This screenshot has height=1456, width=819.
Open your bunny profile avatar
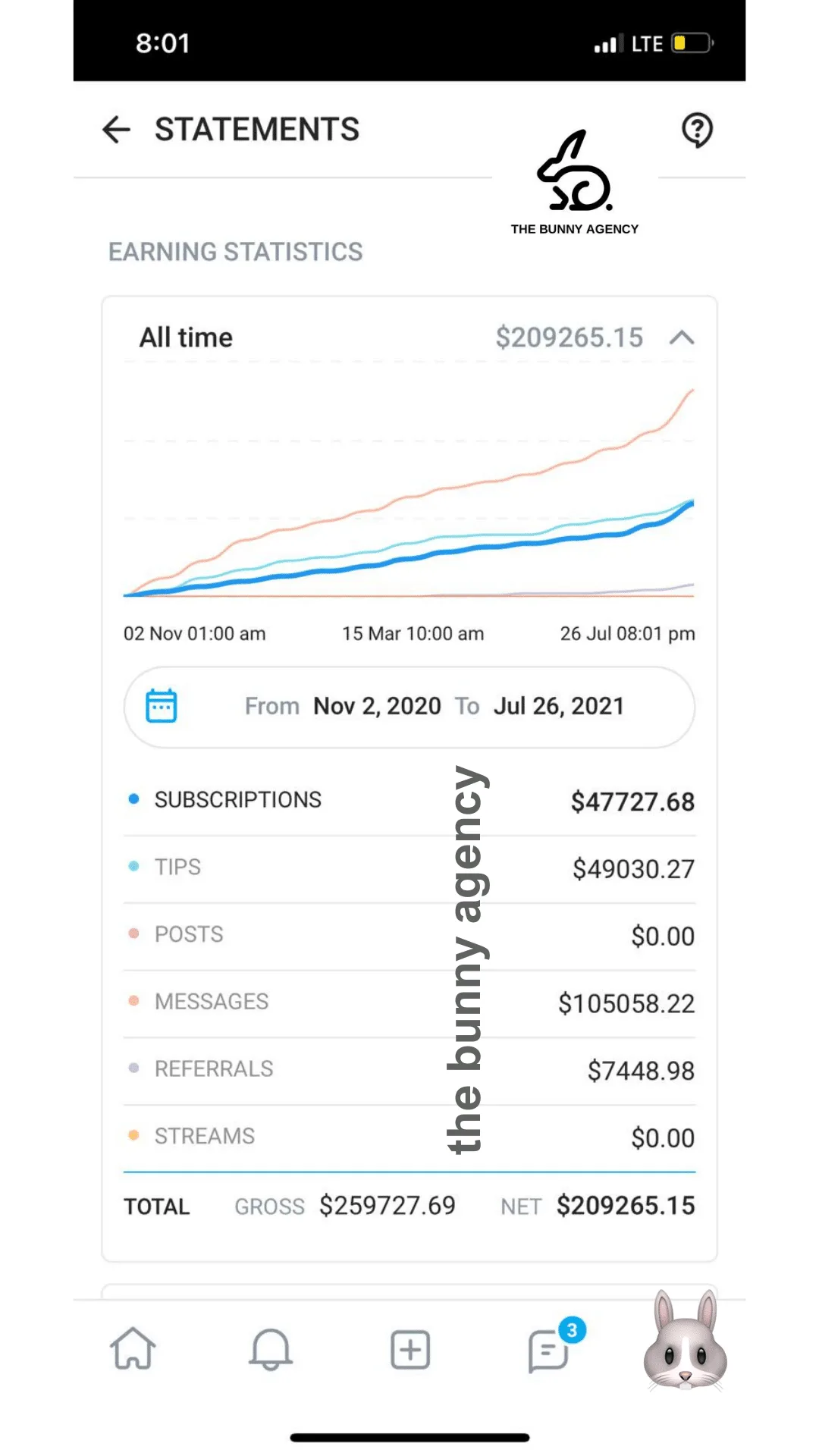pos(685,1349)
